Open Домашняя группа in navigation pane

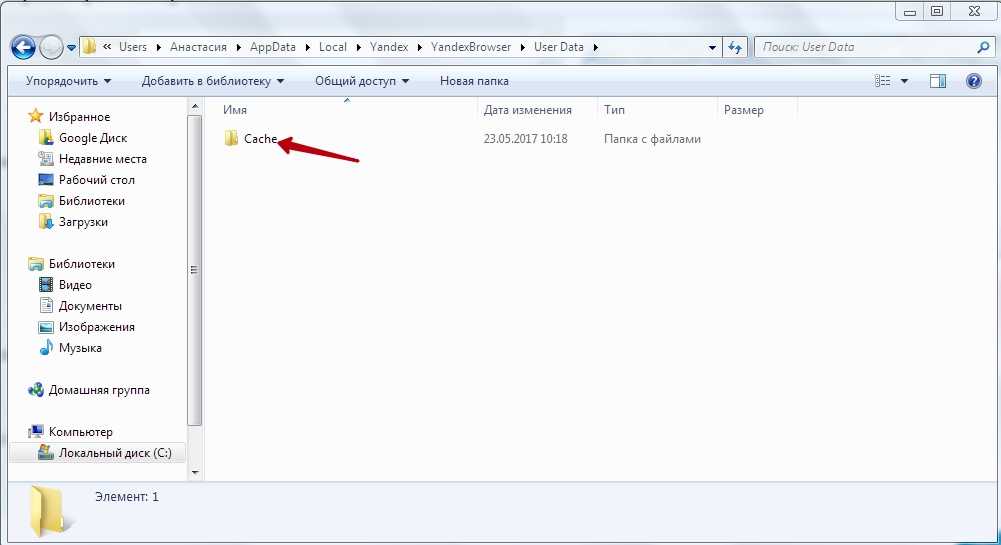tap(99, 390)
